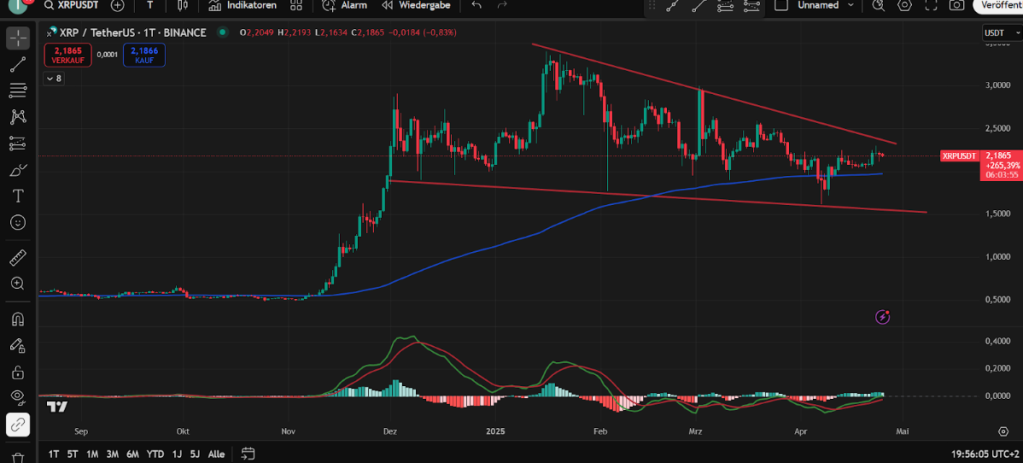Screen dimensions: 1023x463
Task: Open the USDT currency dropdown
Action: pyautogui.click(x=994, y=33)
